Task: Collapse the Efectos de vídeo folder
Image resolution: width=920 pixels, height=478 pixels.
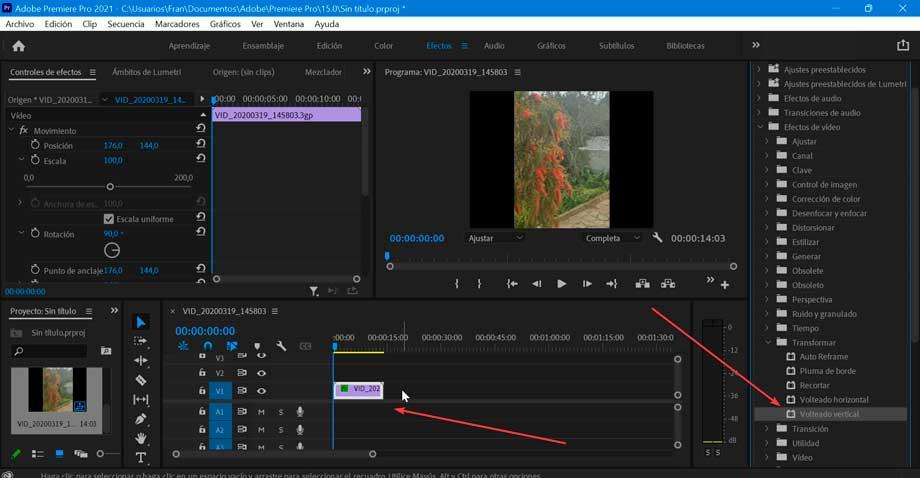Action: (x=760, y=127)
